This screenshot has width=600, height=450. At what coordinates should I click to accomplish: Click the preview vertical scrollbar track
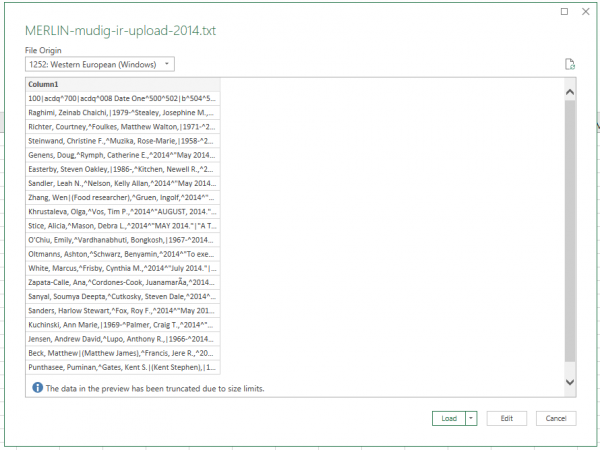click(570, 230)
